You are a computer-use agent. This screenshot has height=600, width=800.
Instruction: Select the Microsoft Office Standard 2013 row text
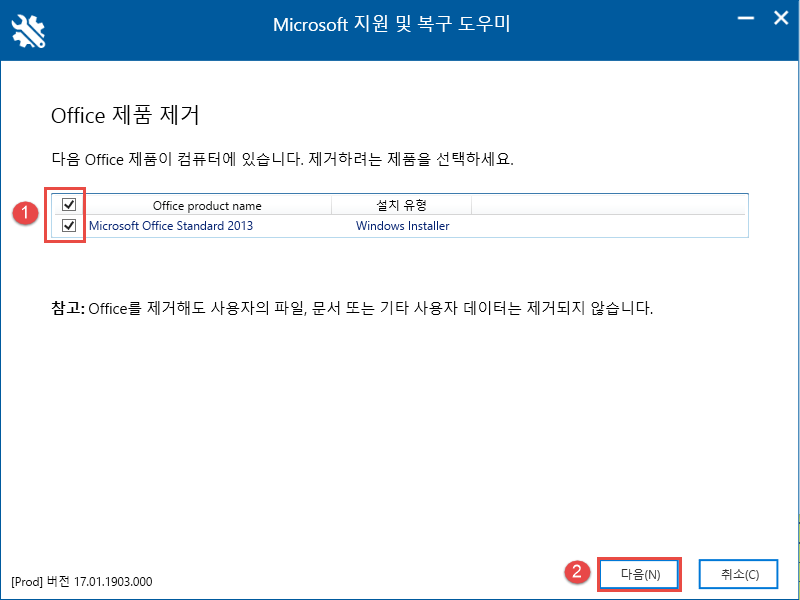point(171,226)
